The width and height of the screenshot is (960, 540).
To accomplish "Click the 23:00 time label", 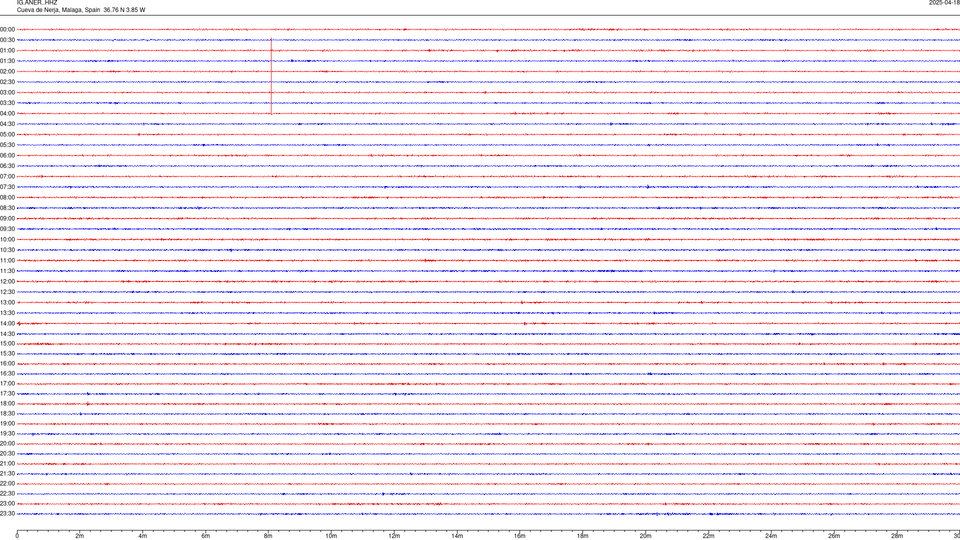I will 7,504.
